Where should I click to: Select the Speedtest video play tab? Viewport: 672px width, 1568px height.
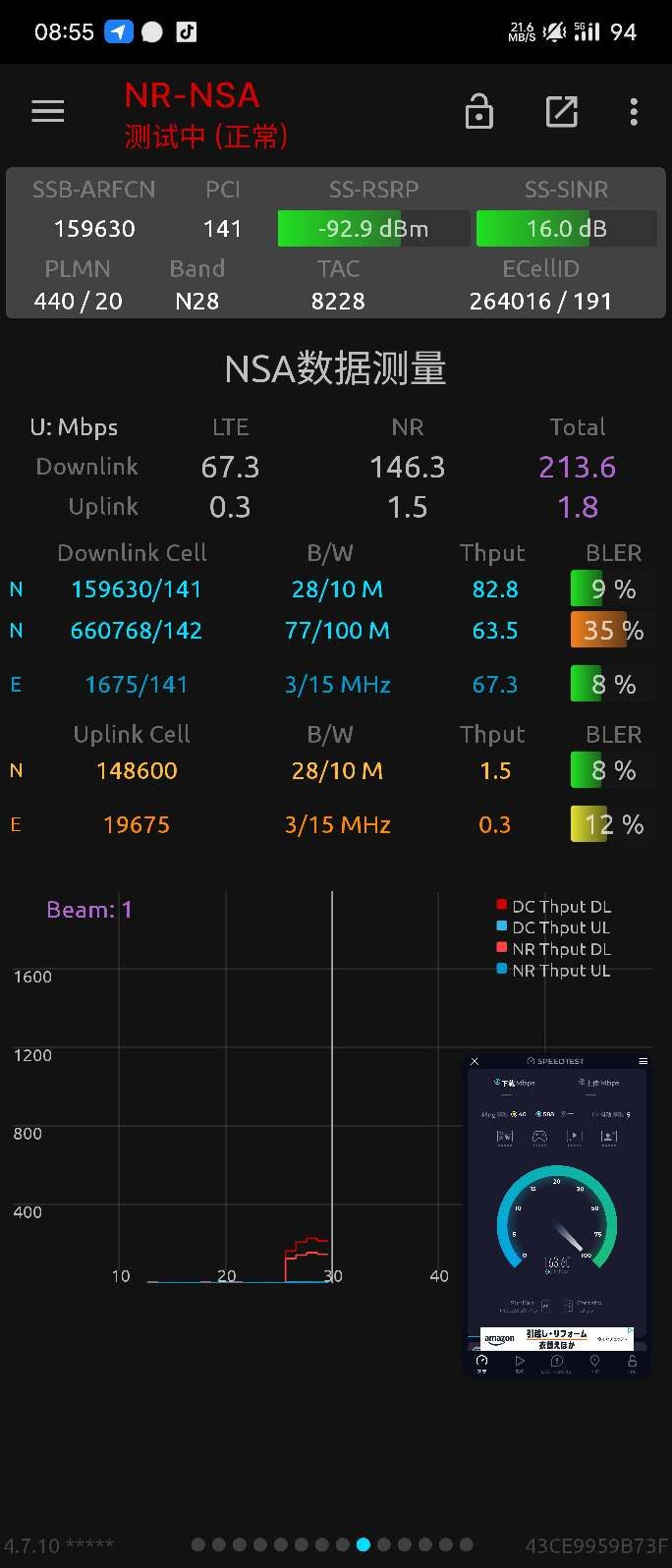click(x=520, y=1362)
